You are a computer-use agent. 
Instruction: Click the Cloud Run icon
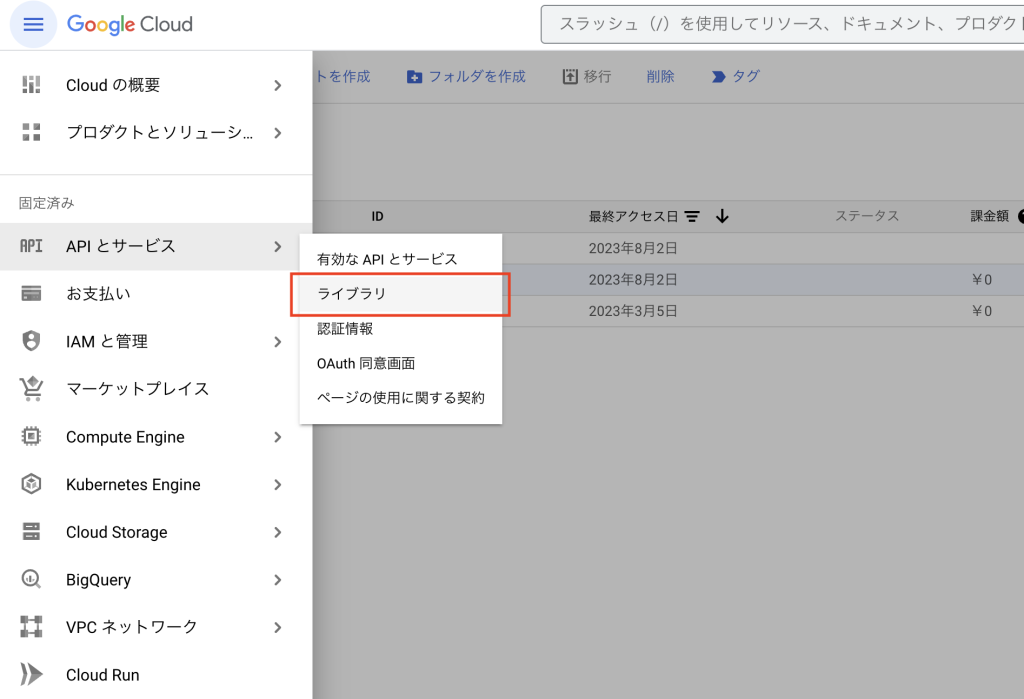point(31,674)
